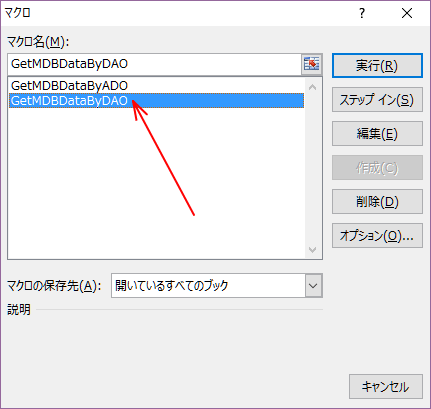The image size is (431, 409).
Task: Select GetMDBDataByDAO in macro list
Action: tap(157, 100)
